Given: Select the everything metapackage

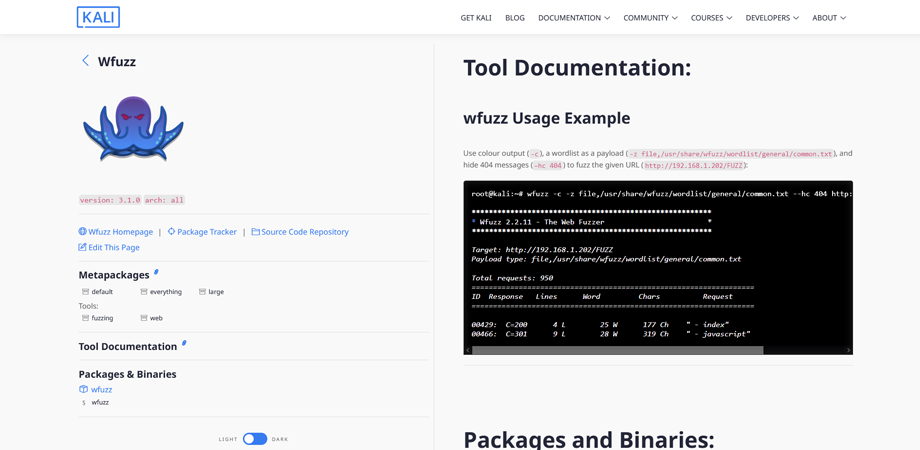Looking at the screenshot, I should 166,292.
